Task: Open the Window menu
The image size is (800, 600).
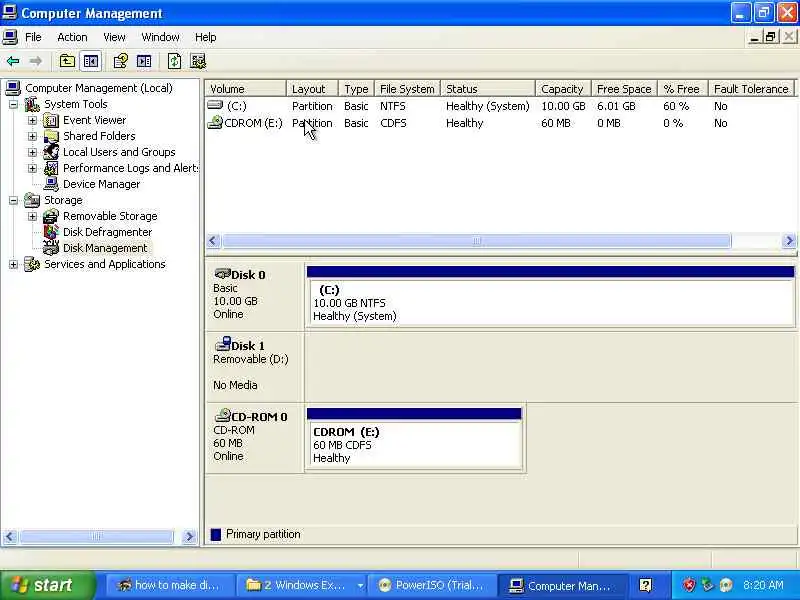Action: tap(160, 37)
